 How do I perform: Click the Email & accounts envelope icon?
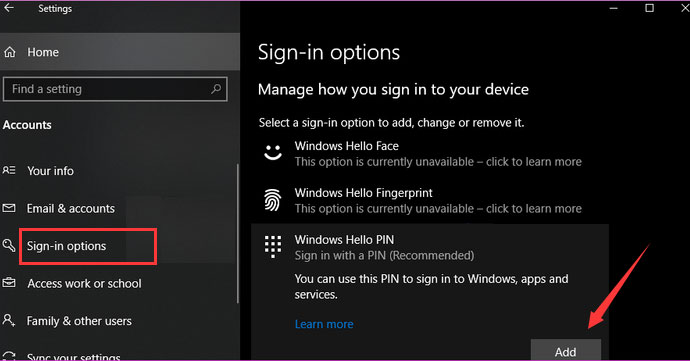[x=9, y=208]
